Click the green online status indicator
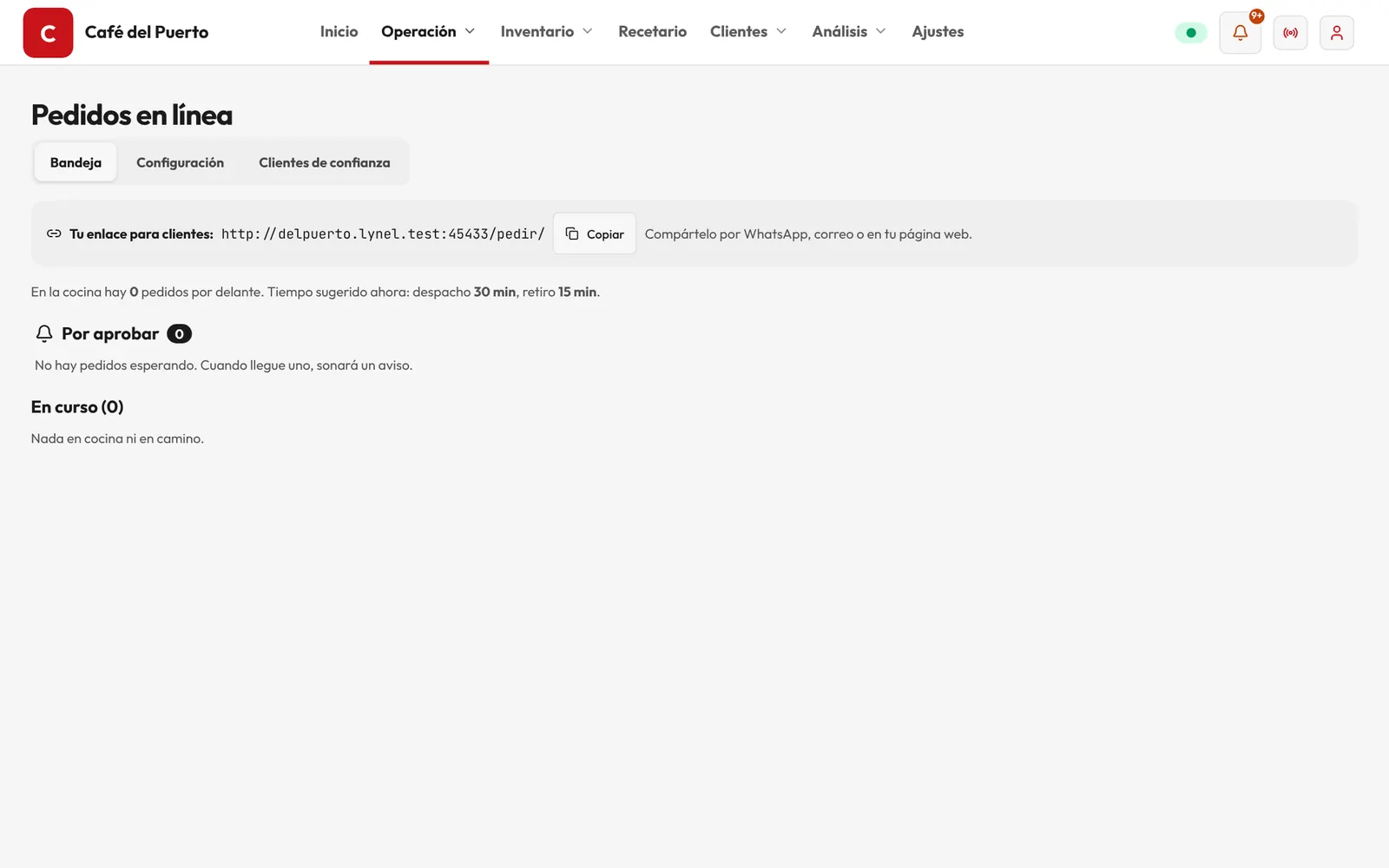The height and width of the screenshot is (868, 1389). click(x=1191, y=33)
